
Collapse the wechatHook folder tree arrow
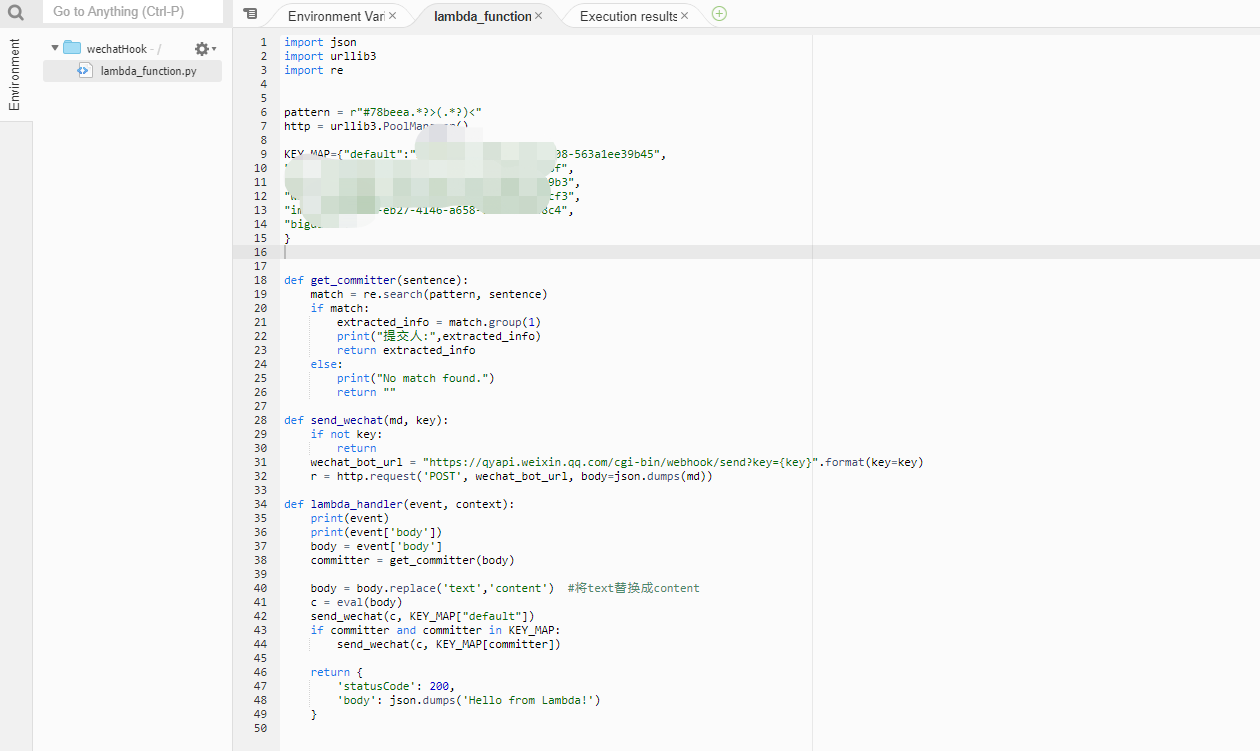(x=55, y=48)
